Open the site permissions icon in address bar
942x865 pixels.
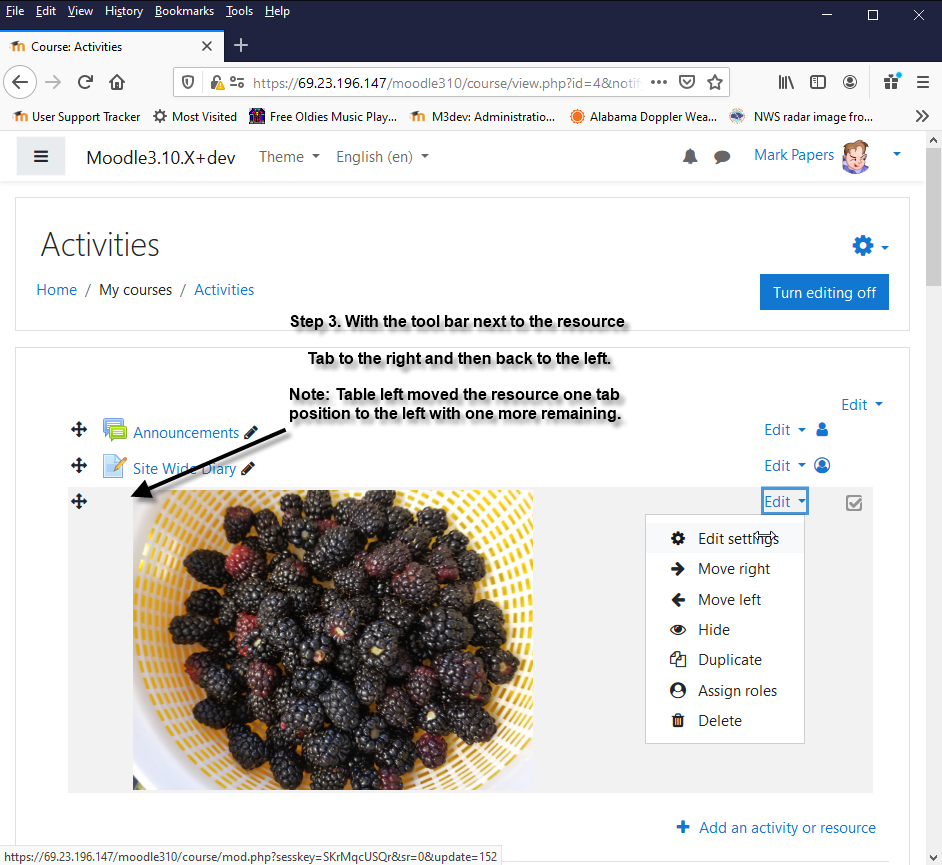pos(237,82)
